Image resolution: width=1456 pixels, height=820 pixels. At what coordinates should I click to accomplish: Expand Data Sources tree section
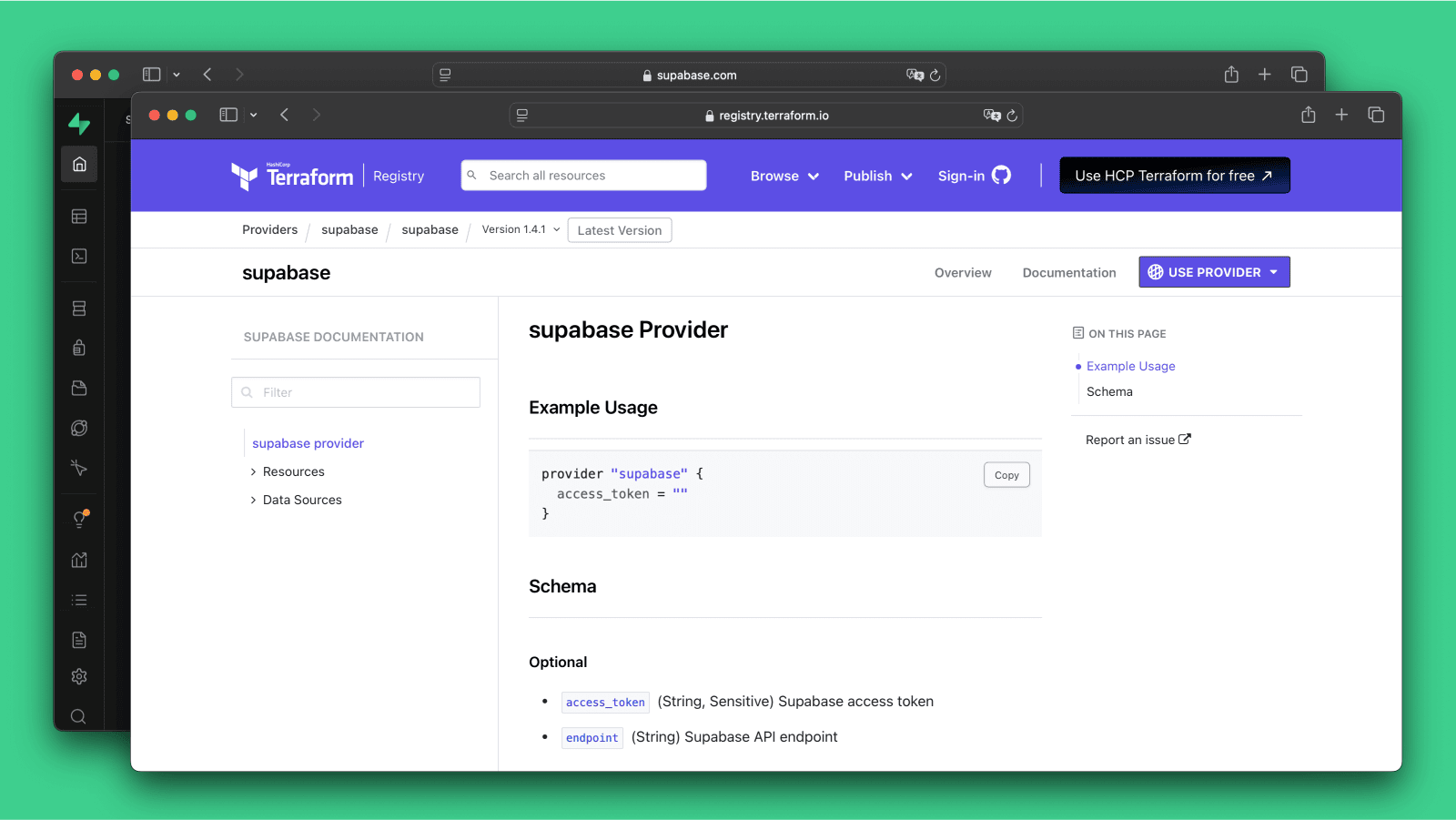point(296,500)
